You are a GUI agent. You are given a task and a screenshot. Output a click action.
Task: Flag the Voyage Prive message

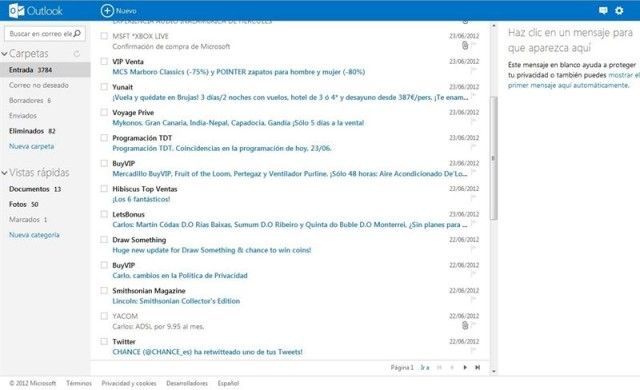[x=473, y=122]
